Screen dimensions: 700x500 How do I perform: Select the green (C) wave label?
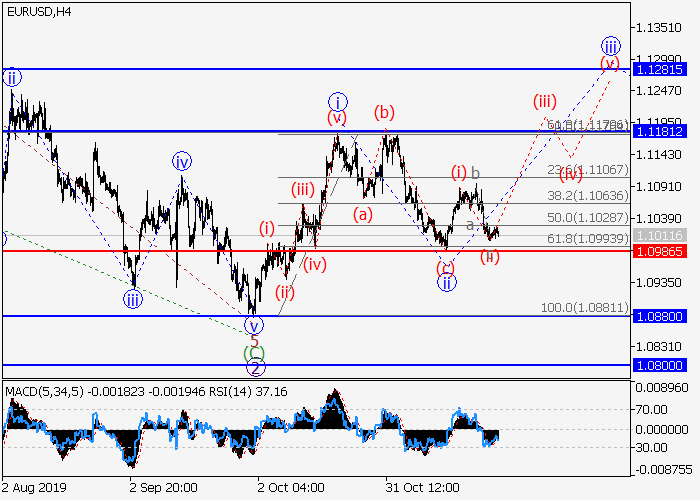[x=254, y=353]
